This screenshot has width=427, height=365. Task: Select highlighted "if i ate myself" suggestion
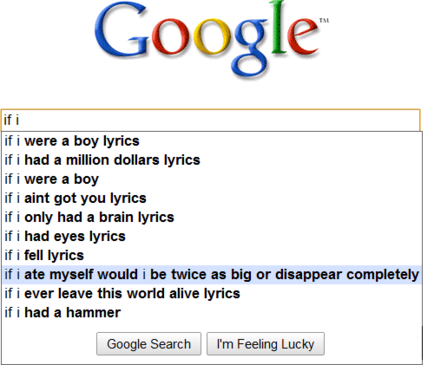pyautogui.click(x=212, y=274)
